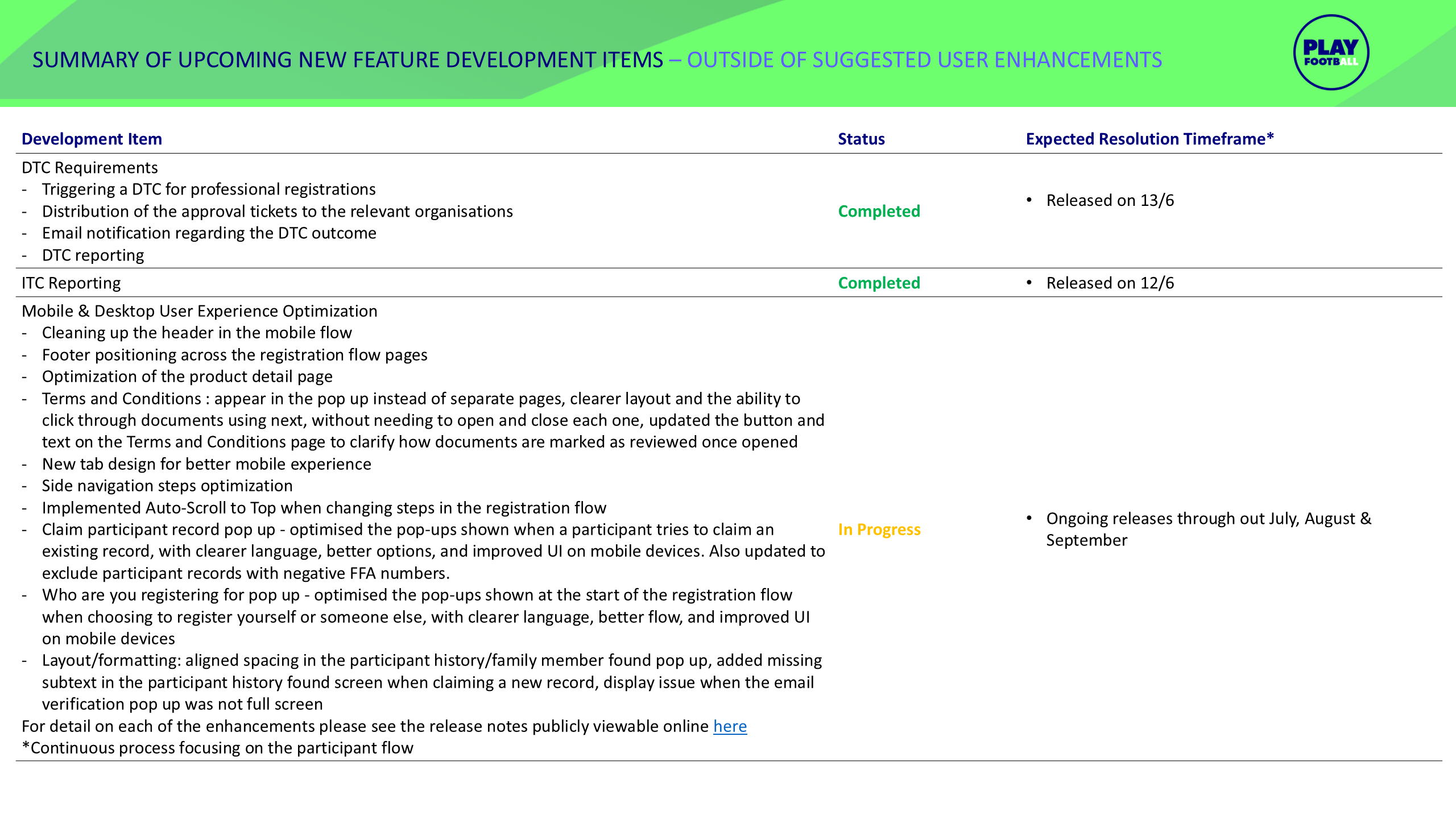This screenshot has height=819, width=1456.
Task: Click the In Progress status label
Action: [x=879, y=530]
